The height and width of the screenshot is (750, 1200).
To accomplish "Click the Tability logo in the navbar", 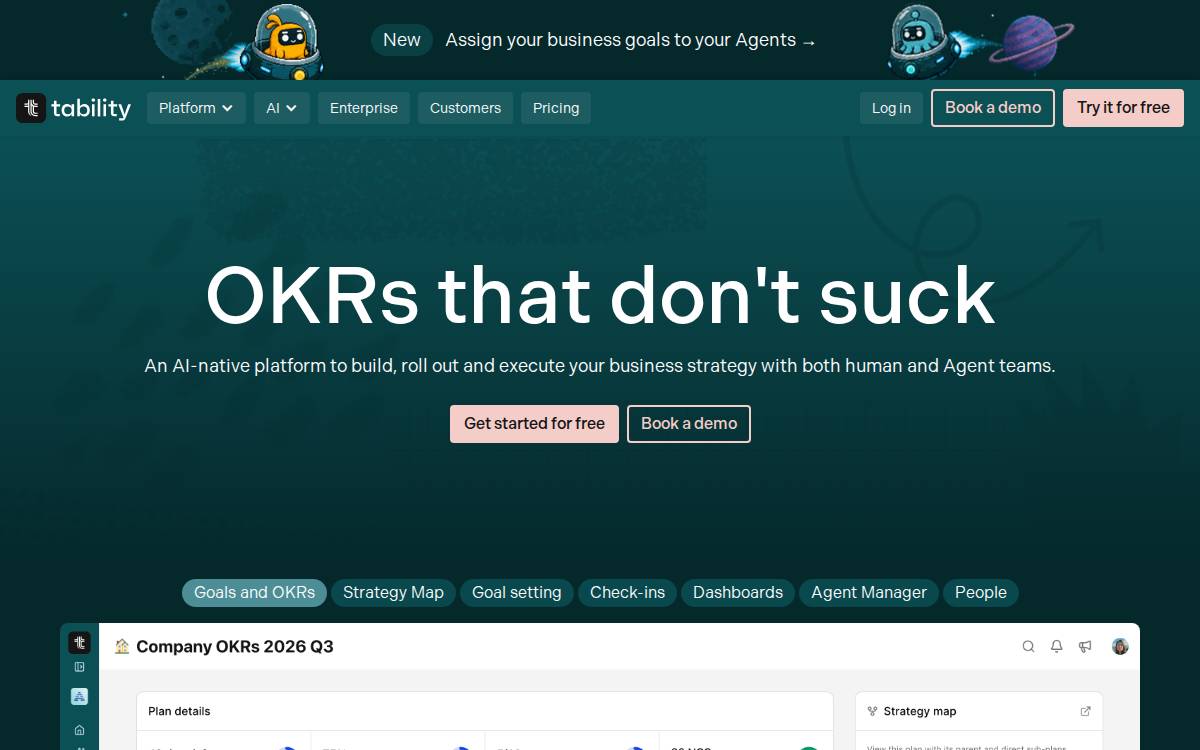I will point(74,108).
